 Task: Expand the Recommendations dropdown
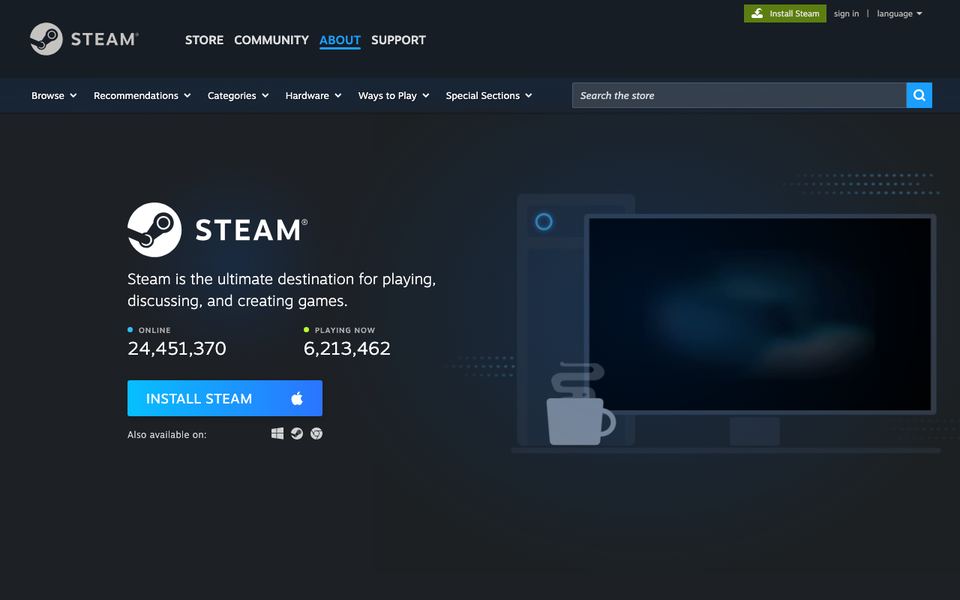click(x=142, y=96)
